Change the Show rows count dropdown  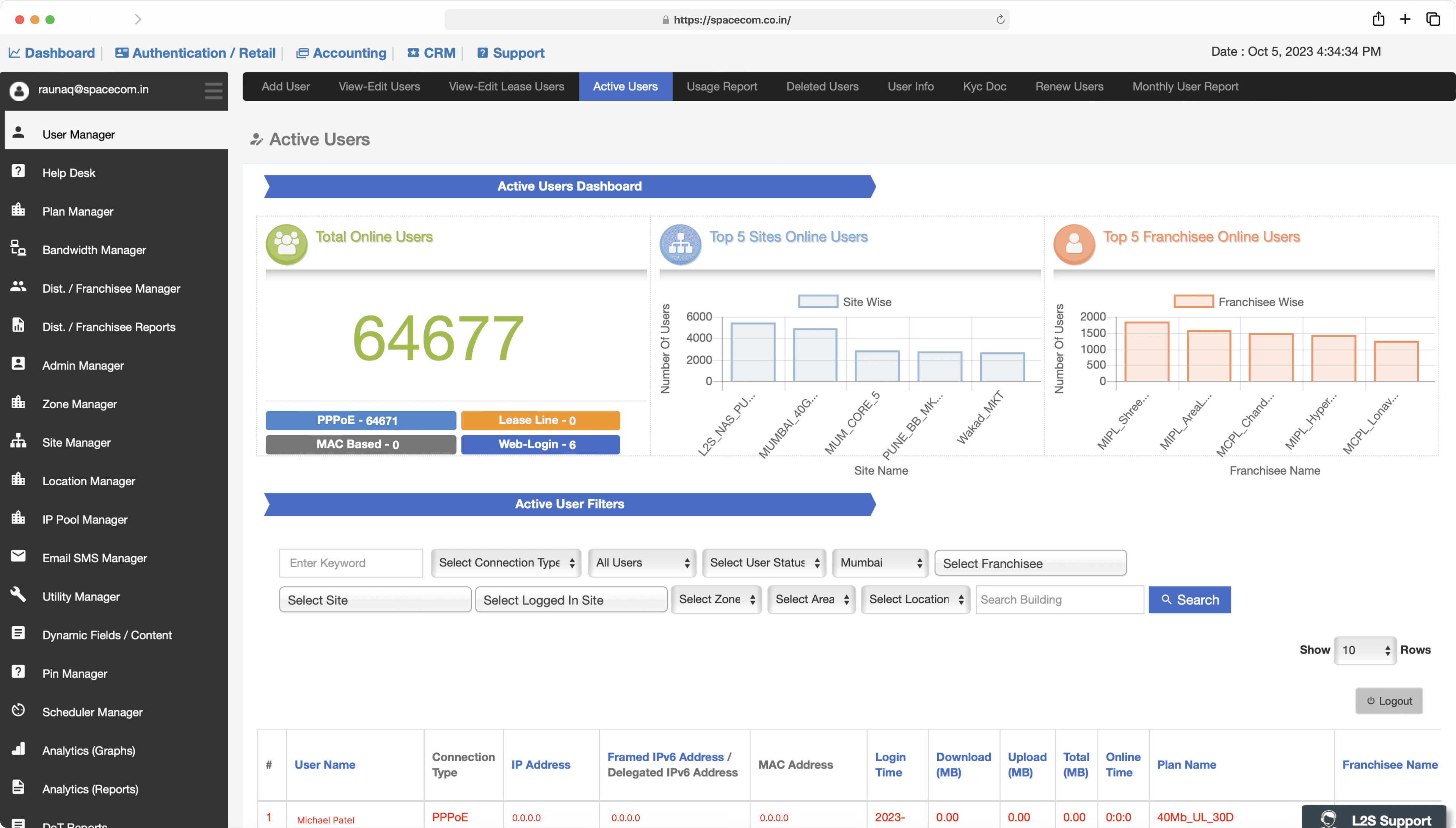[x=1364, y=650]
